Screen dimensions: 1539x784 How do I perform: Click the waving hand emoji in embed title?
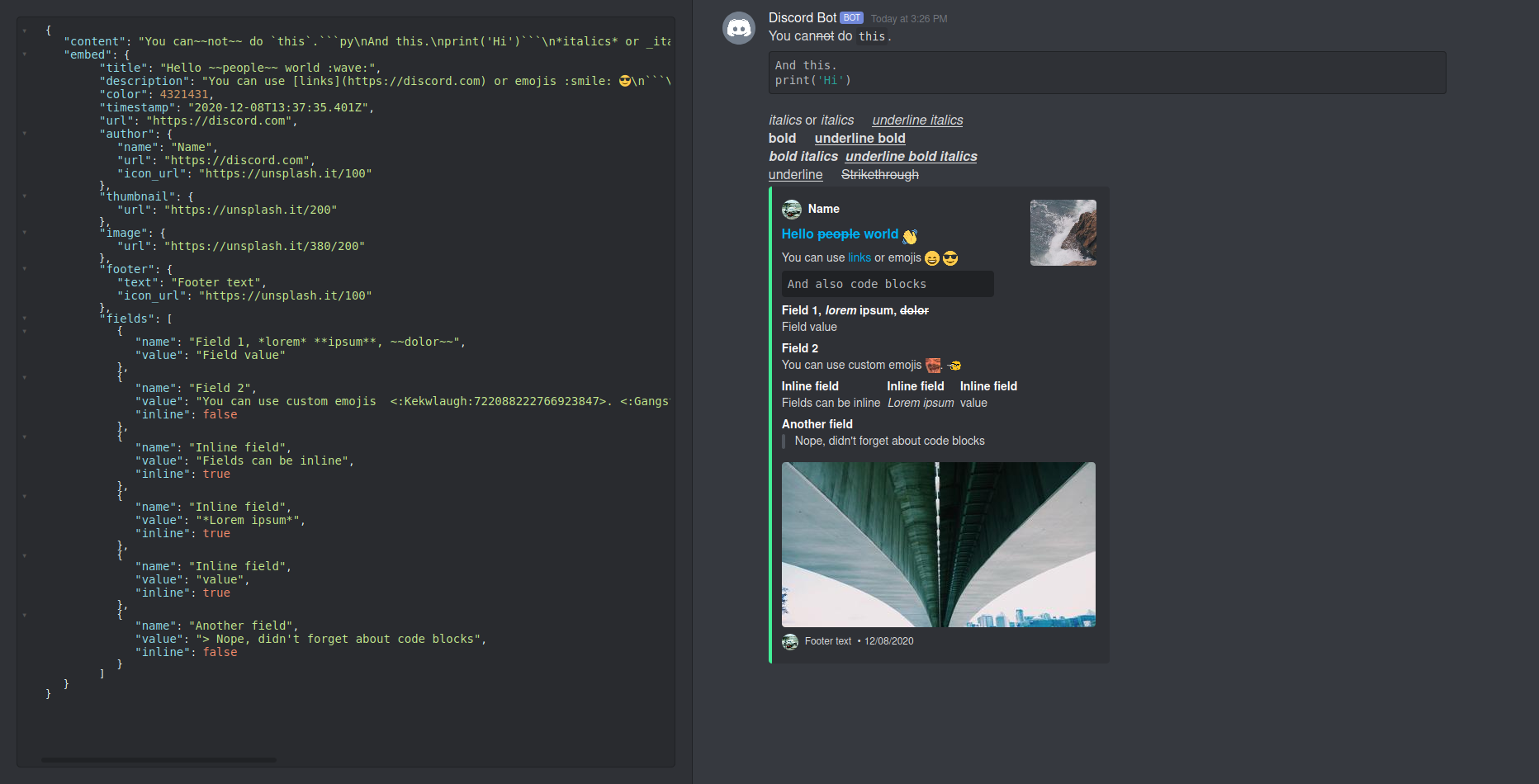coord(910,236)
